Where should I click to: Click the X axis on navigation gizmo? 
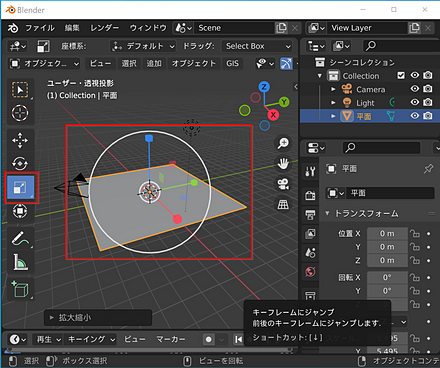[273, 115]
